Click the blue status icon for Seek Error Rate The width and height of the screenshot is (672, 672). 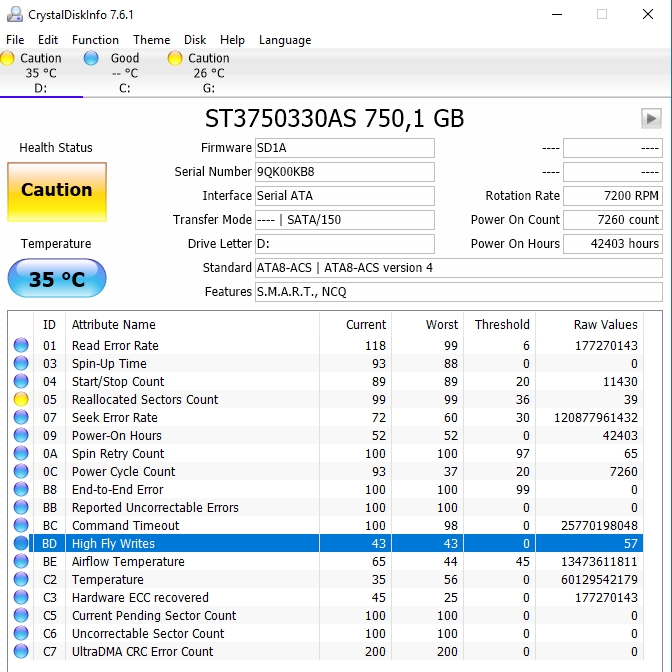[21, 418]
